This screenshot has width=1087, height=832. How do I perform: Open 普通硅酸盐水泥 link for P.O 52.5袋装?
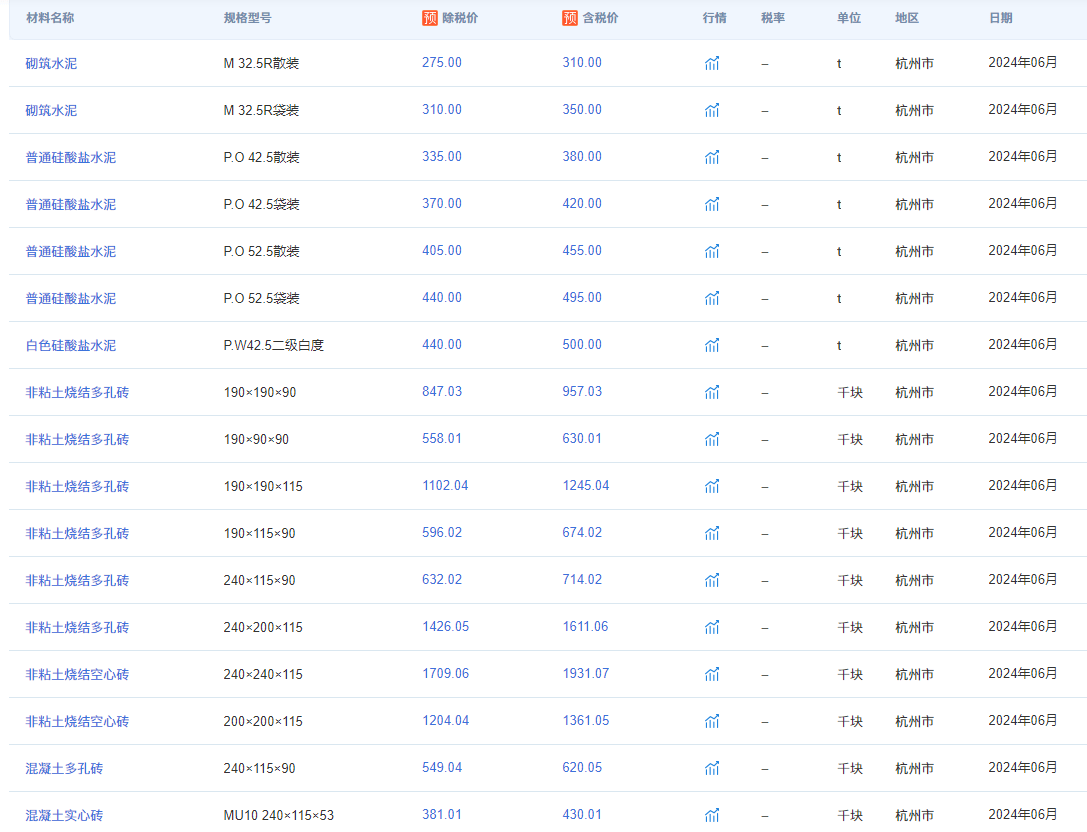coord(71,298)
